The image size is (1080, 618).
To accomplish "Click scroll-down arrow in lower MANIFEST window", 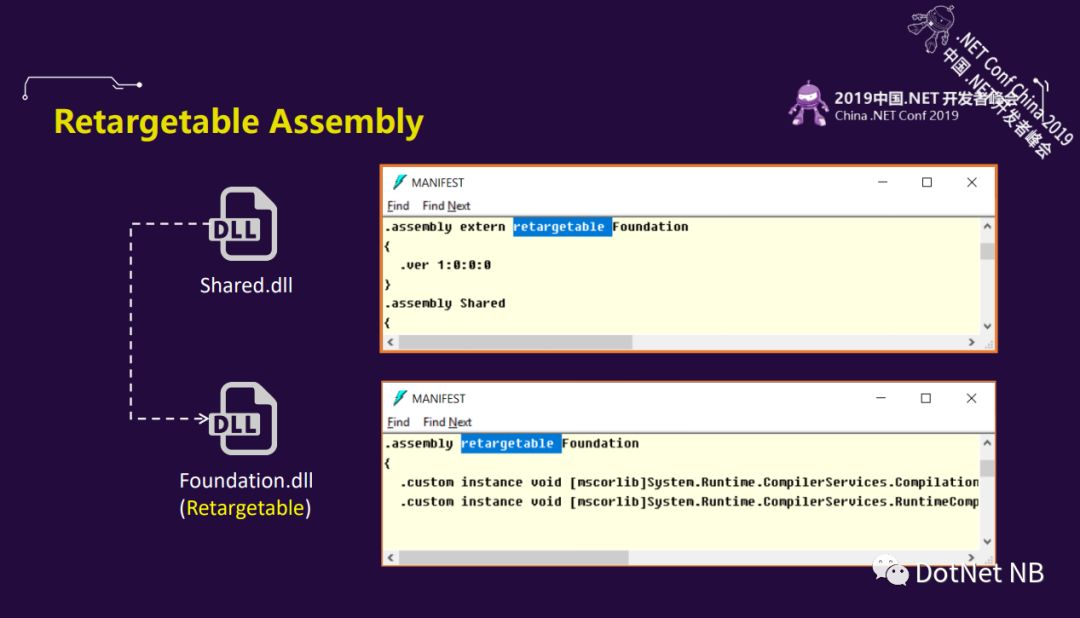I will point(987,542).
